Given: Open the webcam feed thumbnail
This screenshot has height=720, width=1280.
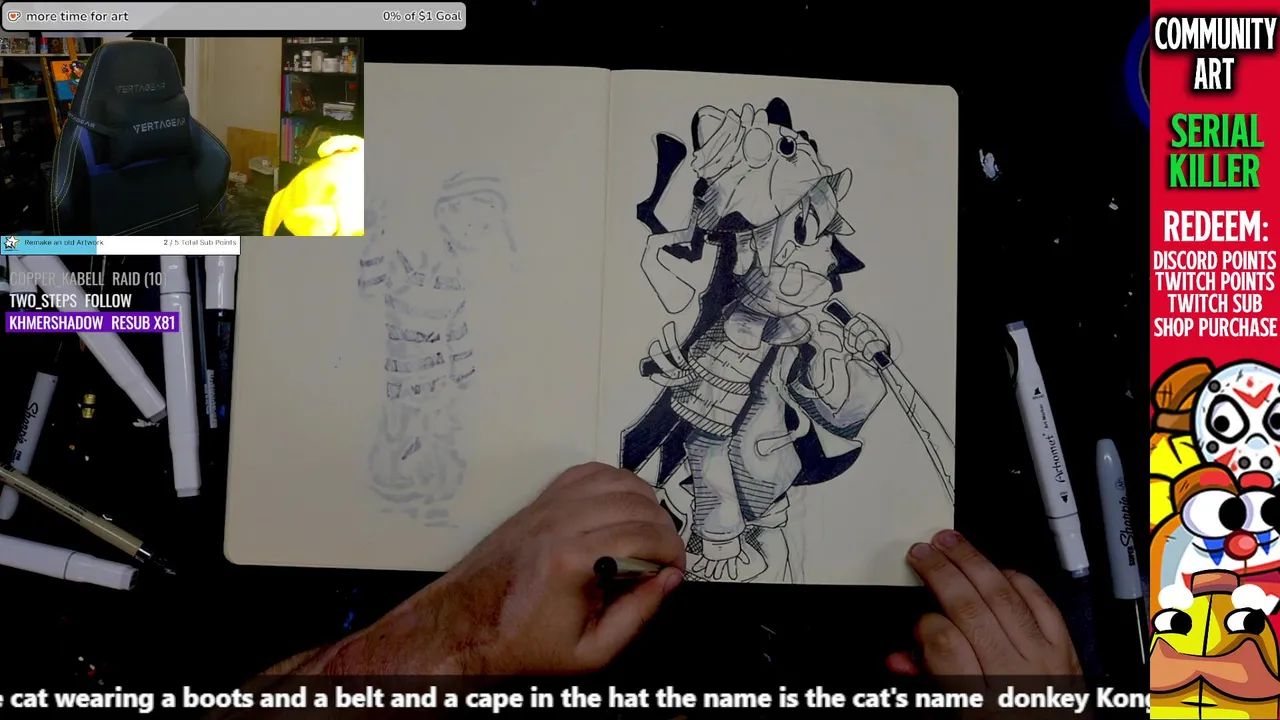Looking at the screenshot, I should 182,137.
